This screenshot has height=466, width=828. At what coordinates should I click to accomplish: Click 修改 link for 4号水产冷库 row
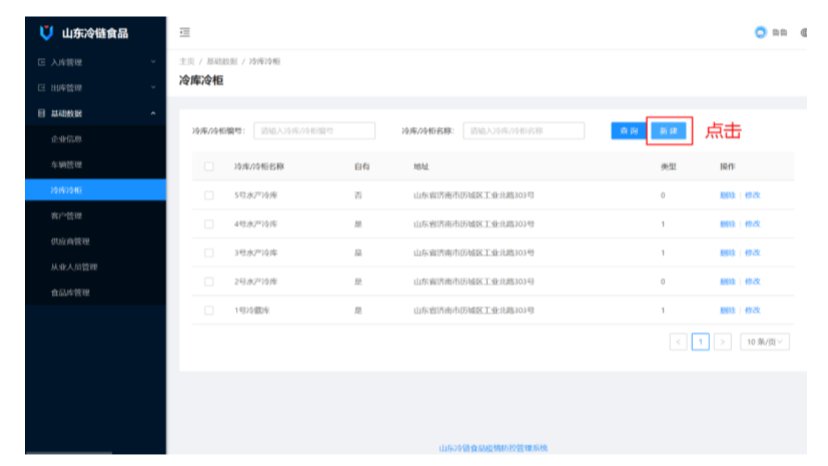pos(752,224)
